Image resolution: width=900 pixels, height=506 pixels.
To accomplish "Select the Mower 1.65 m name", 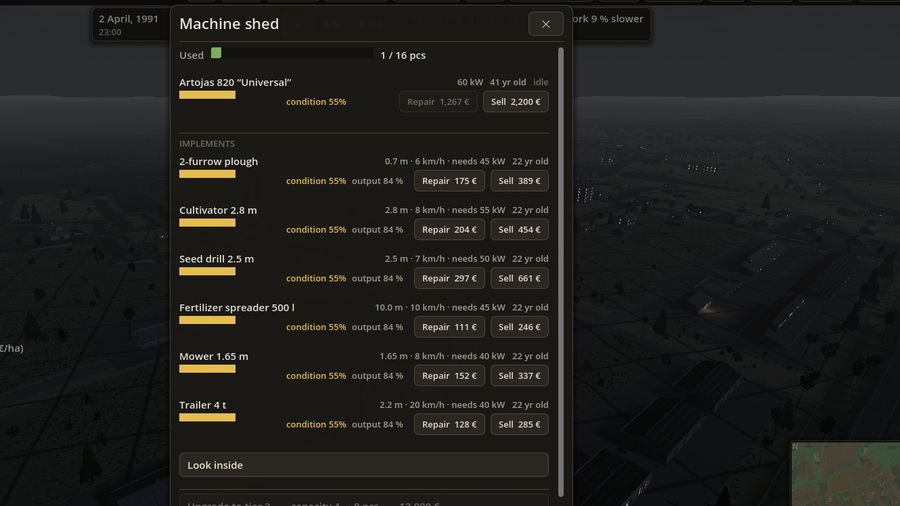I will coord(214,356).
